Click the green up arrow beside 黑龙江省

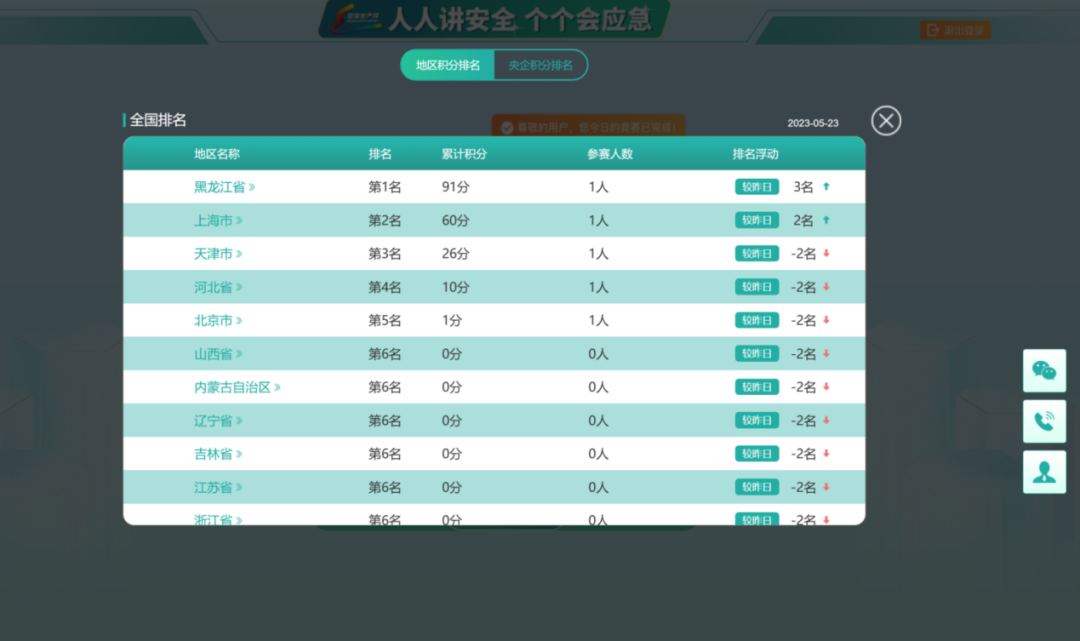(x=825, y=186)
